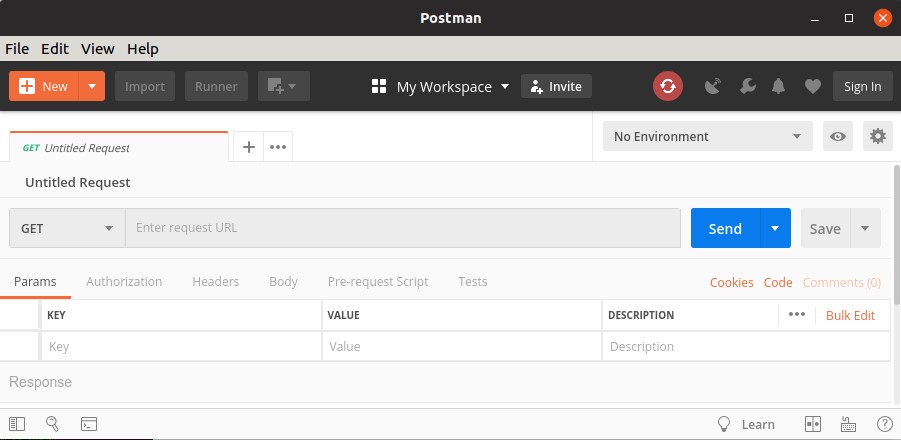Viewport: 901px width, 440px height.
Task: Click the Response label text
Action: [x=40, y=382]
